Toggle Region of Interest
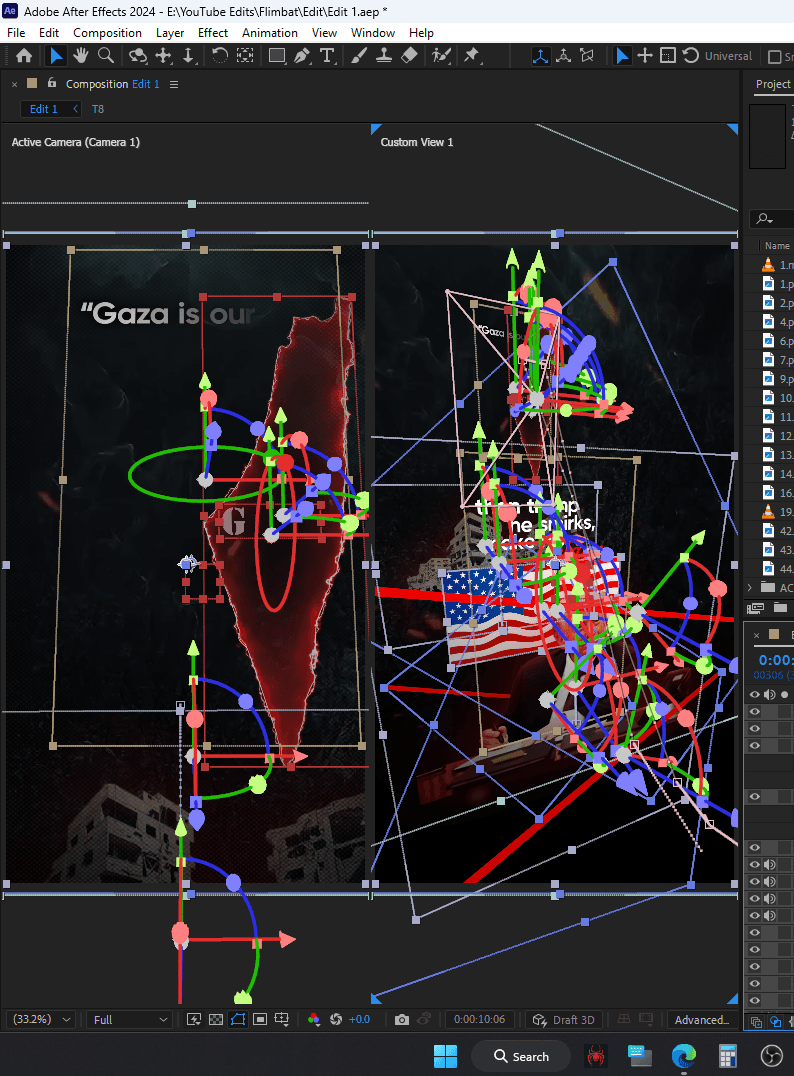The width and height of the screenshot is (794, 1076). coord(260,1020)
